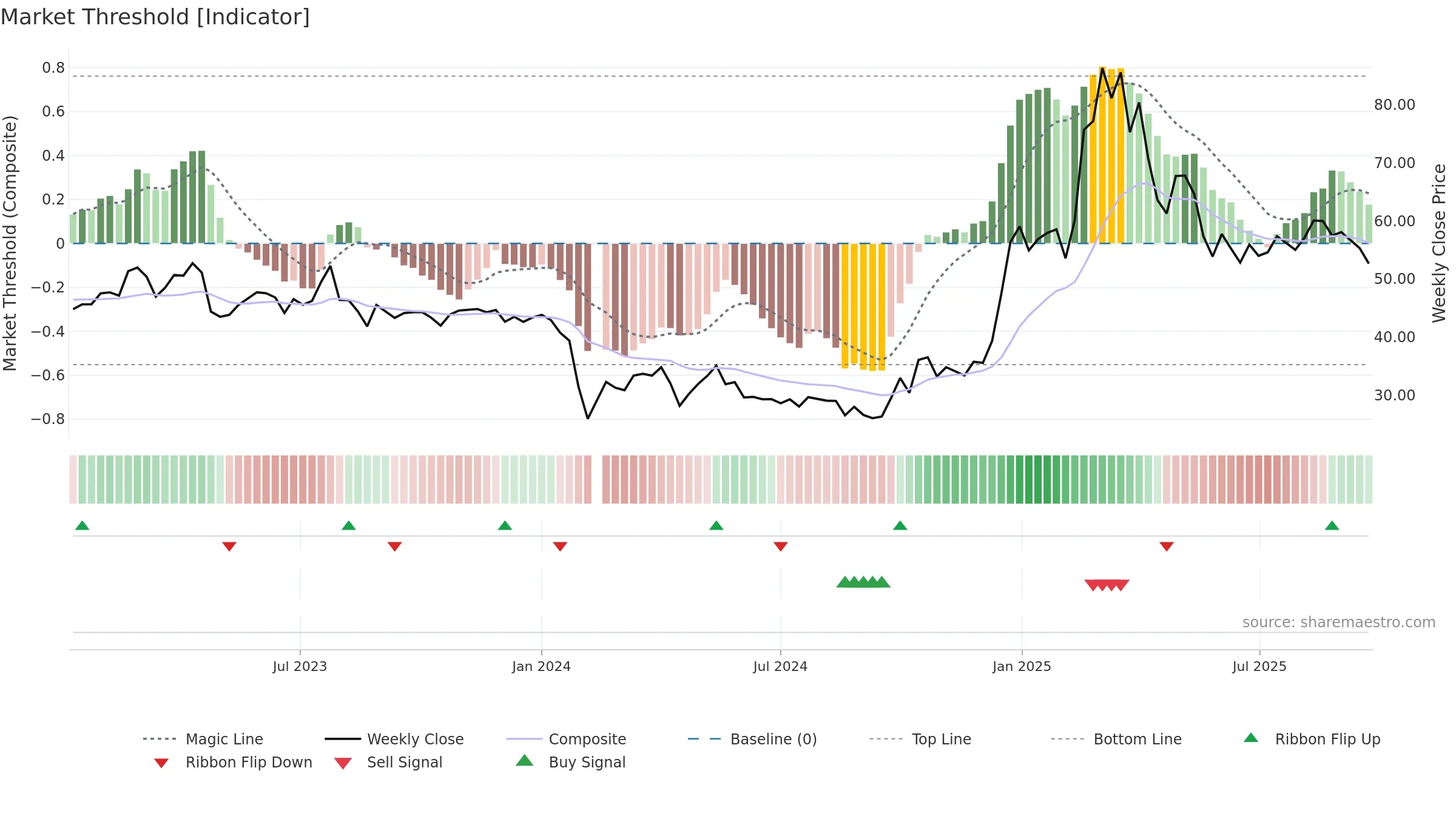Toggle the Weekly Close legend entry
This screenshot has height=819, width=1456.
pos(394,739)
